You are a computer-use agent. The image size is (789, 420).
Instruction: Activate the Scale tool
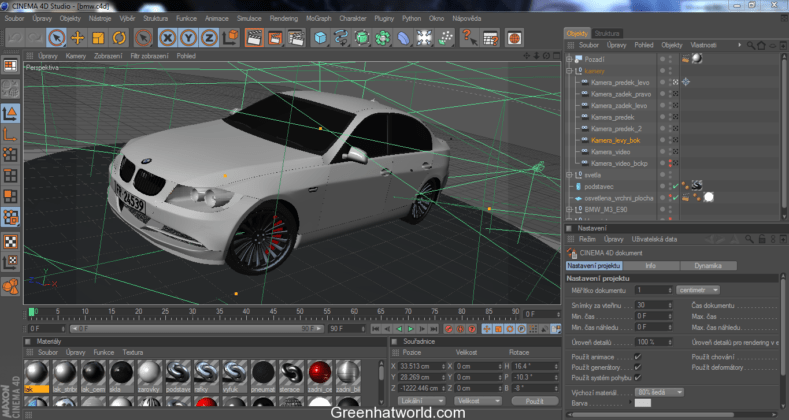click(98, 38)
